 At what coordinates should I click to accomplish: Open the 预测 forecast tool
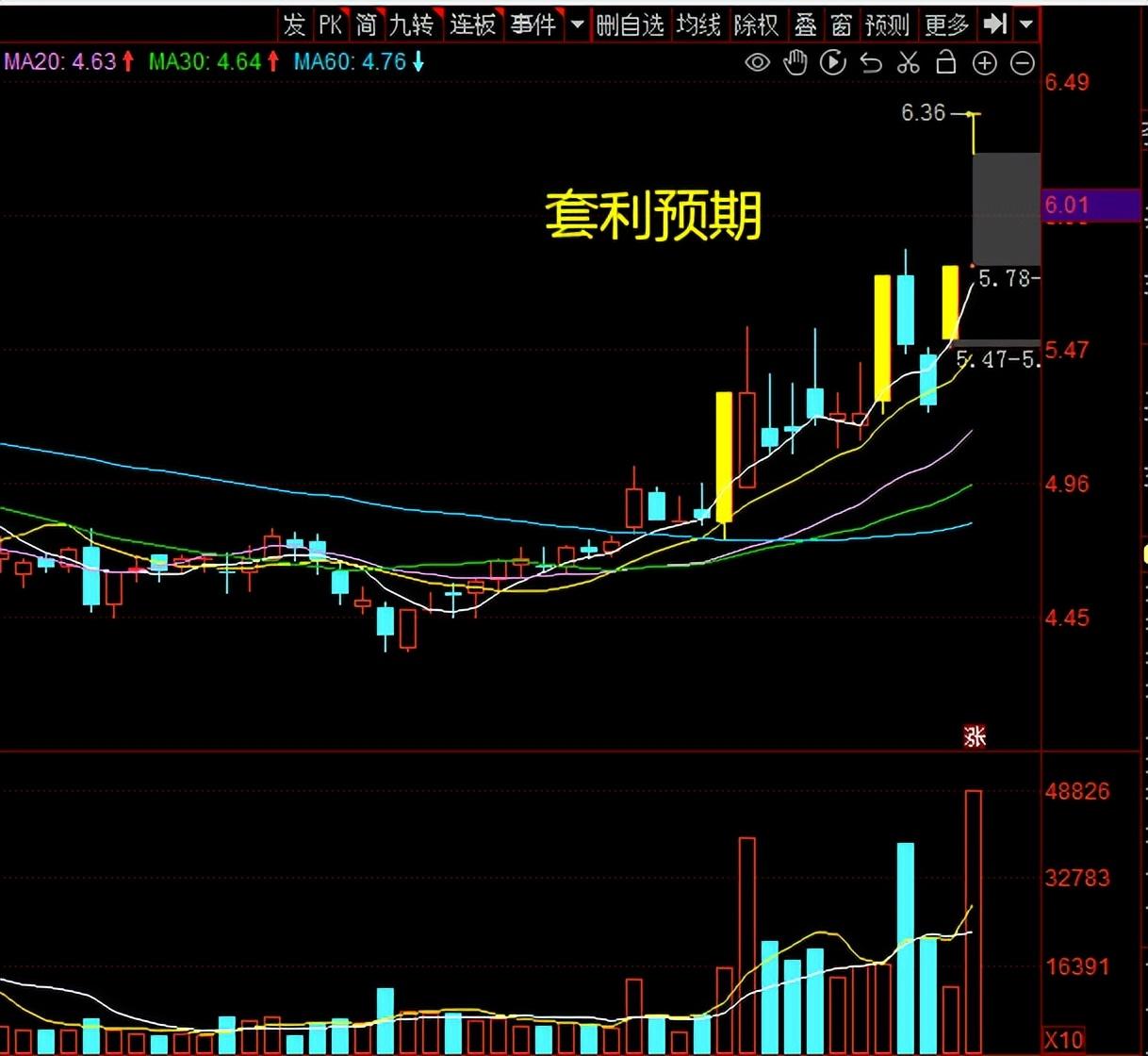tap(887, 25)
